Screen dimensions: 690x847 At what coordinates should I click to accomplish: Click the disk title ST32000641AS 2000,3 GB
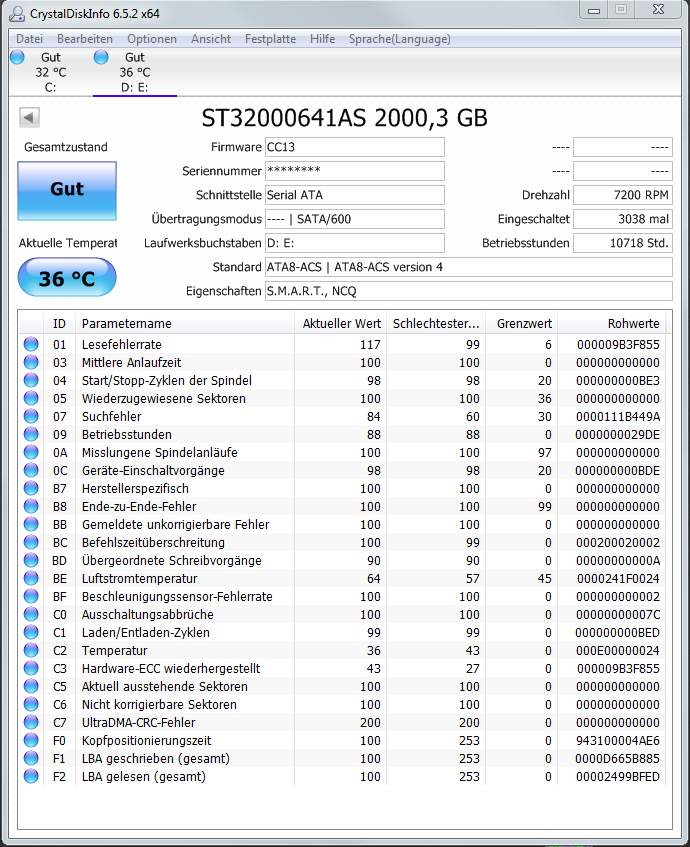tap(344, 118)
